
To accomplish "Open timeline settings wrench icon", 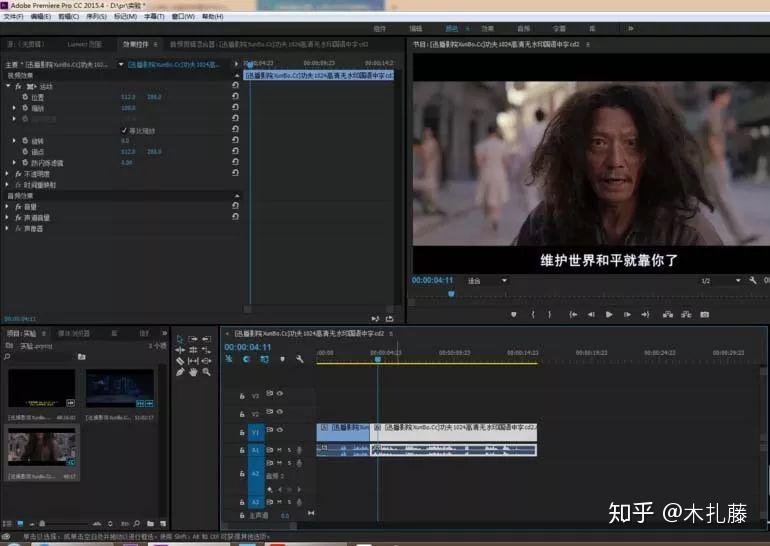I will click(300, 359).
